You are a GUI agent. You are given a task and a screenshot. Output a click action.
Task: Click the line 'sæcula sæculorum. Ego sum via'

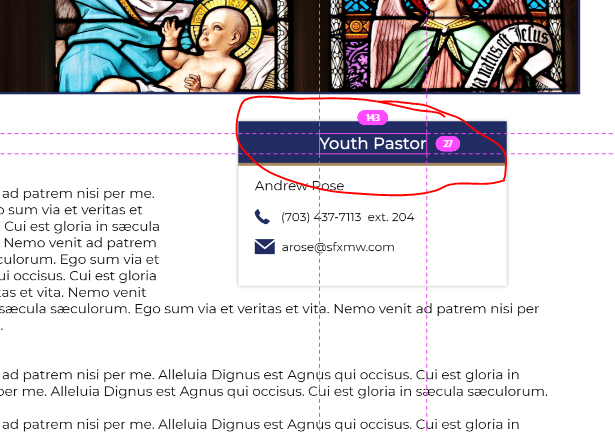point(269,309)
